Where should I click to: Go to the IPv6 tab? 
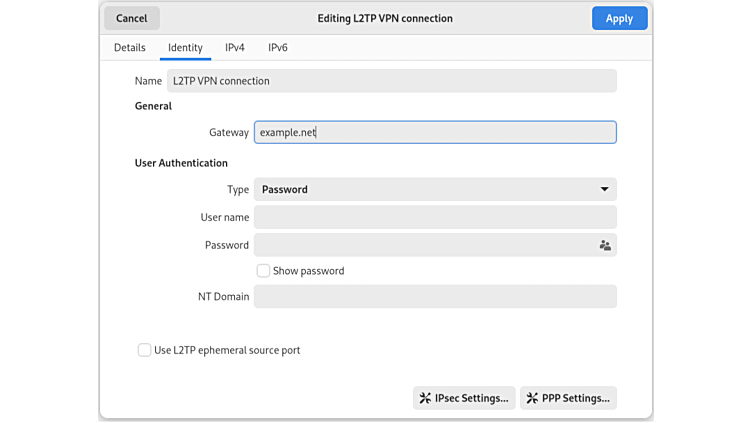coord(278,47)
